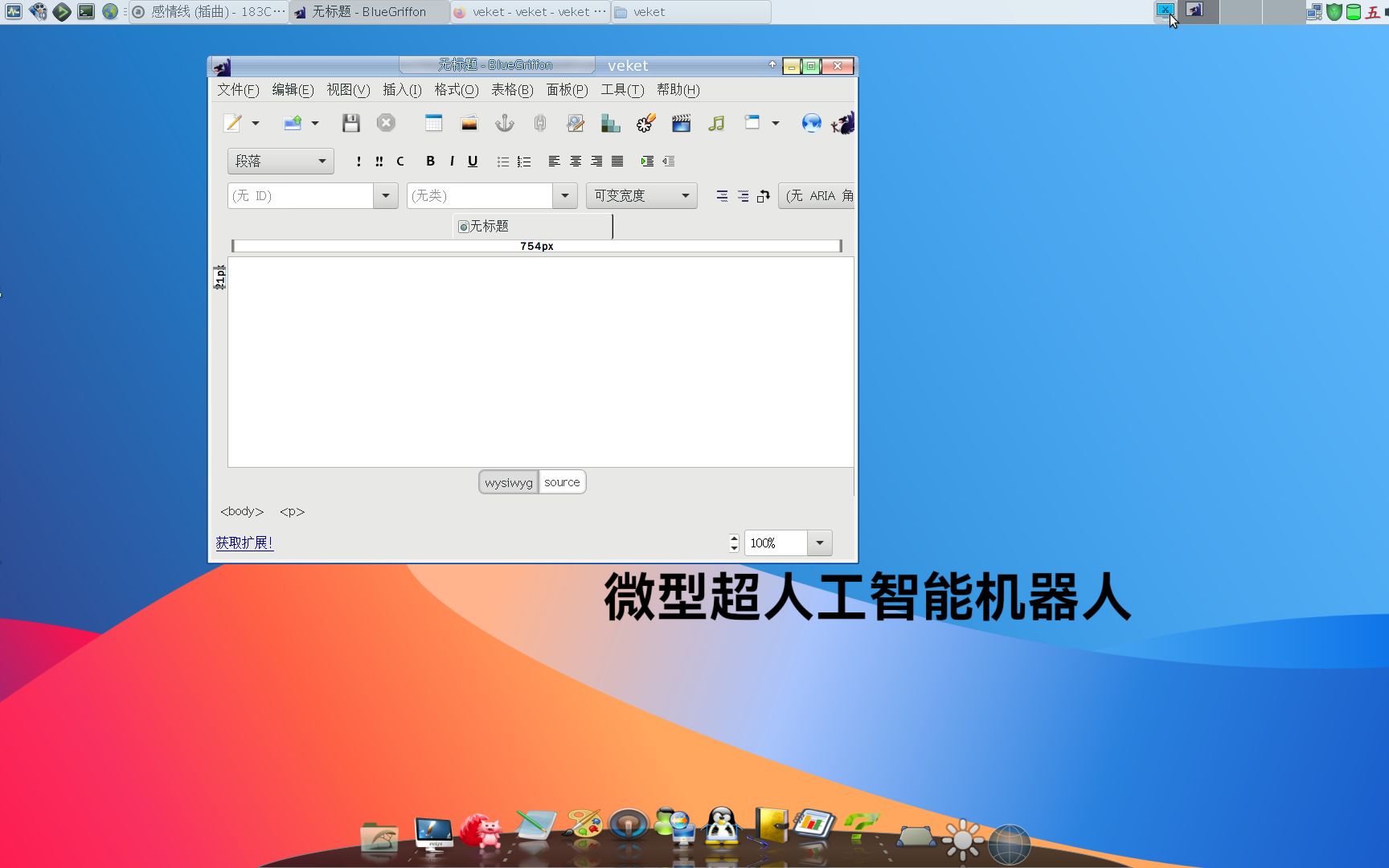Click the 获取扩展 extensions link
This screenshot has width=1389, height=868.
point(244,542)
